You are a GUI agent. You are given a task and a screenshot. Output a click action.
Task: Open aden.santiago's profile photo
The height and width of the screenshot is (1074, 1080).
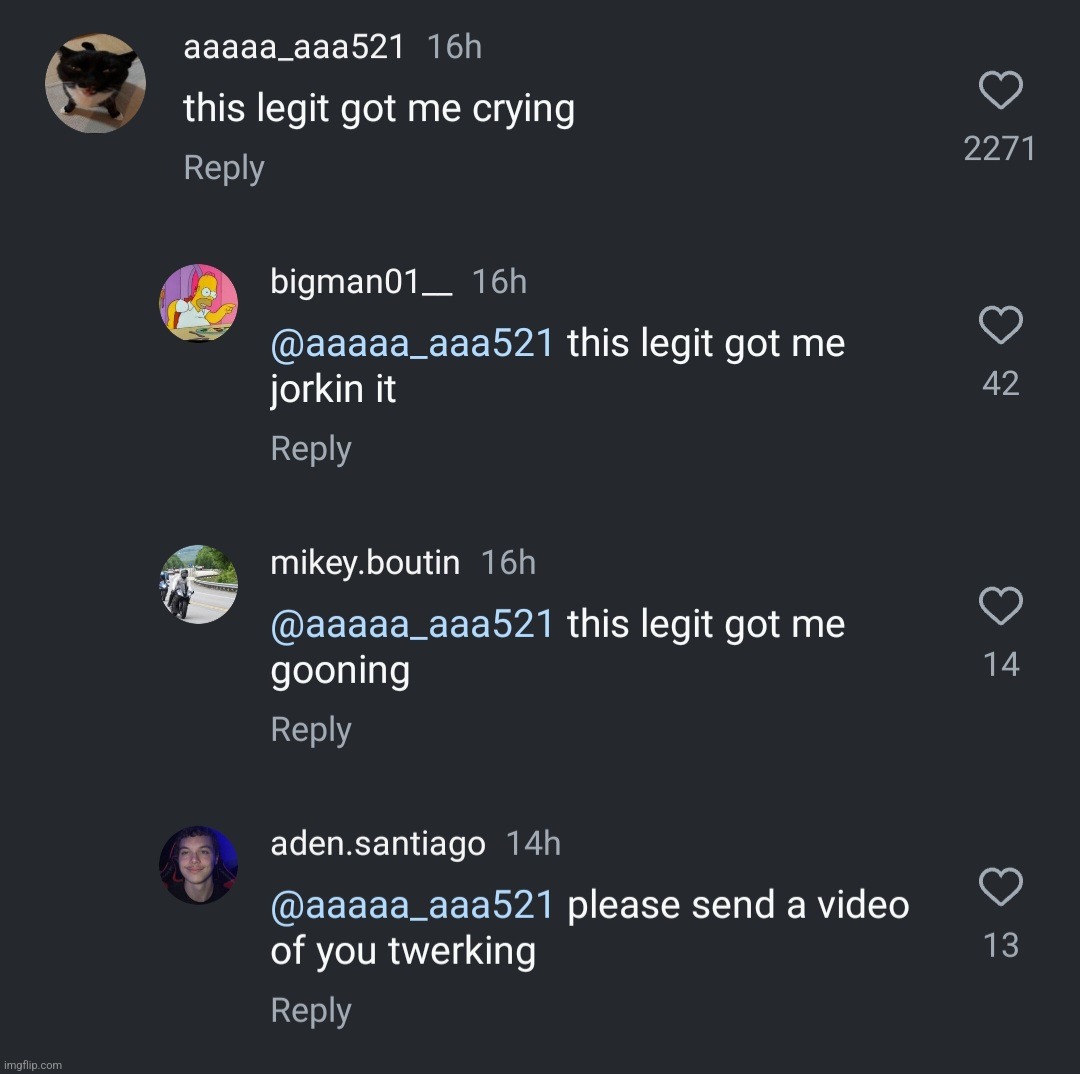click(x=199, y=865)
